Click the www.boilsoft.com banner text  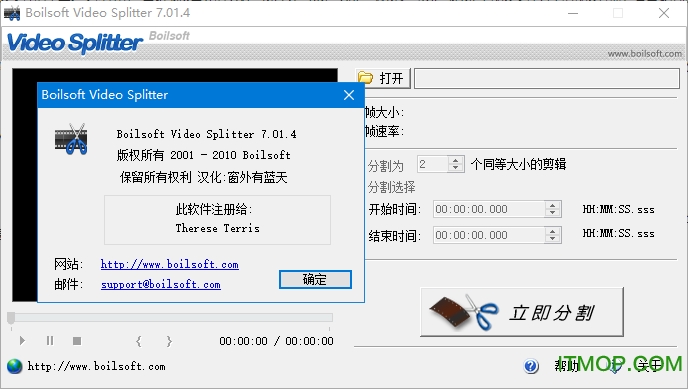645,54
